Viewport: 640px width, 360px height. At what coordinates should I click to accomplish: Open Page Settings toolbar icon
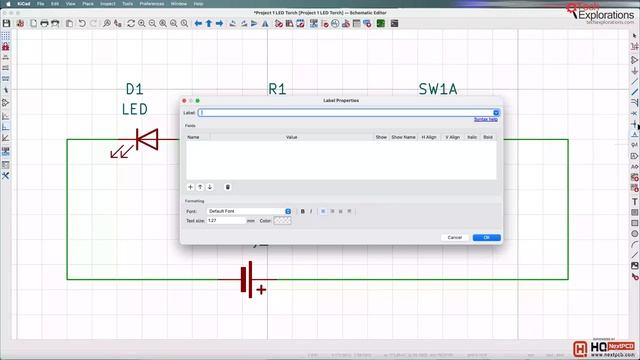33,24
